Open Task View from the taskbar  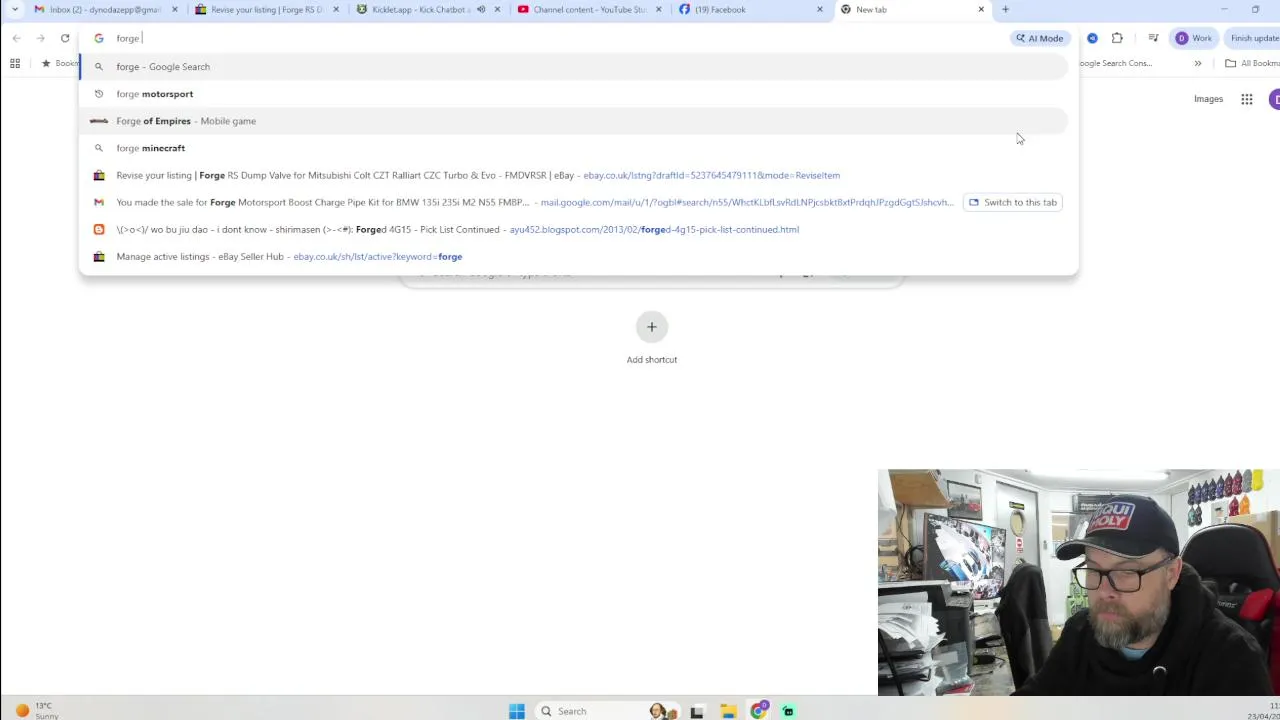[x=697, y=711]
